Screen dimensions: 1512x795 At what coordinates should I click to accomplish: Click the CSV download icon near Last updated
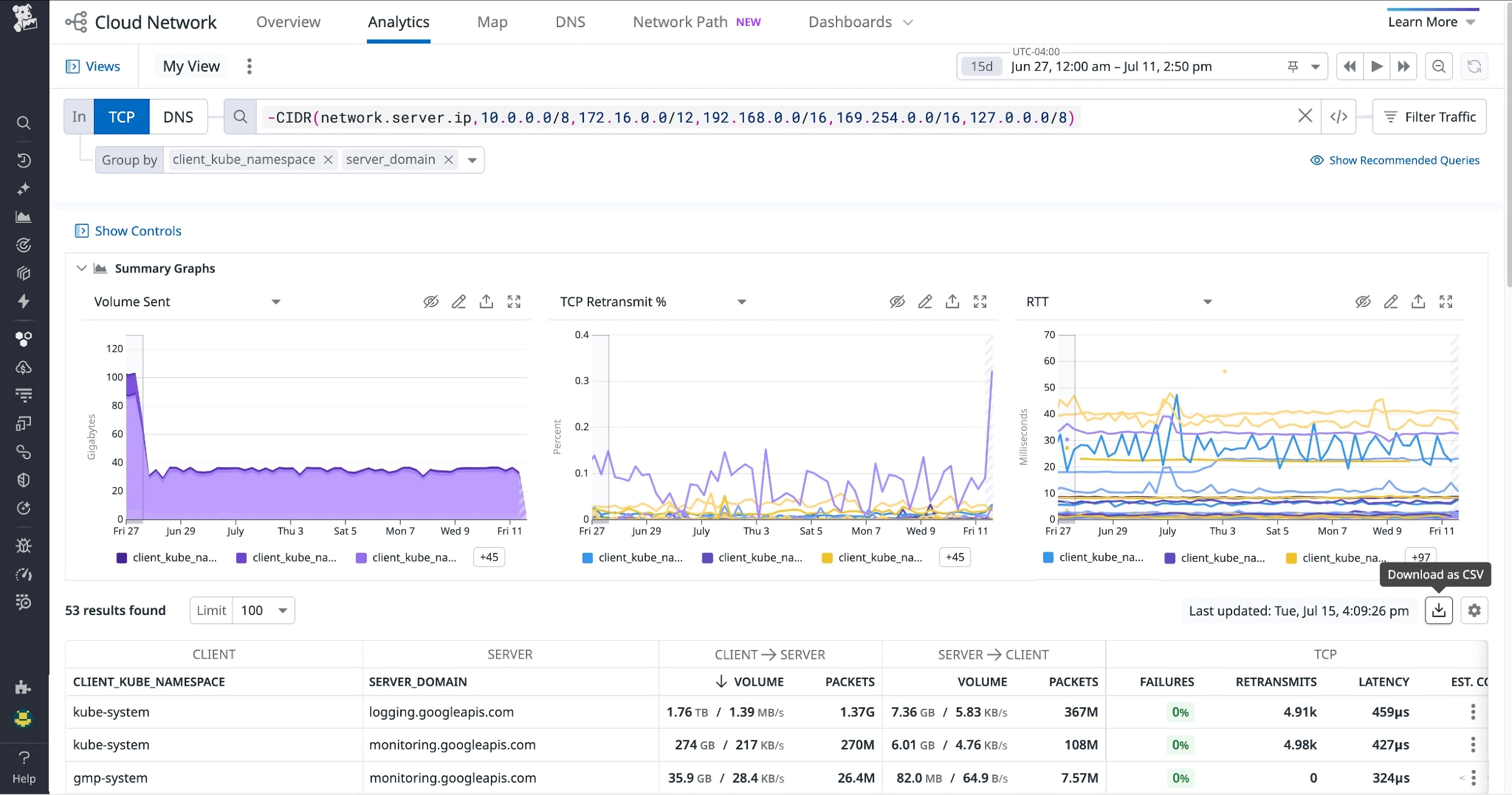pos(1439,610)
